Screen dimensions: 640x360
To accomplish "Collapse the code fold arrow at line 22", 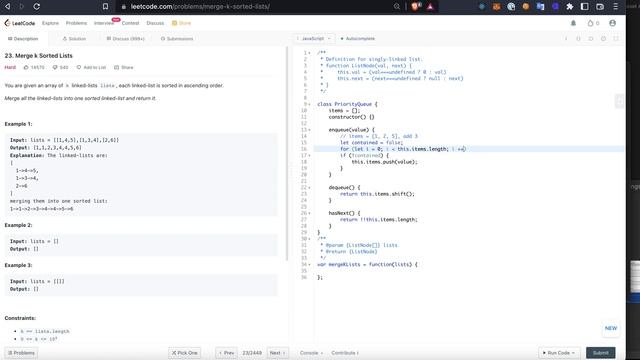I will pyautogui.click(x=309, y=188).
